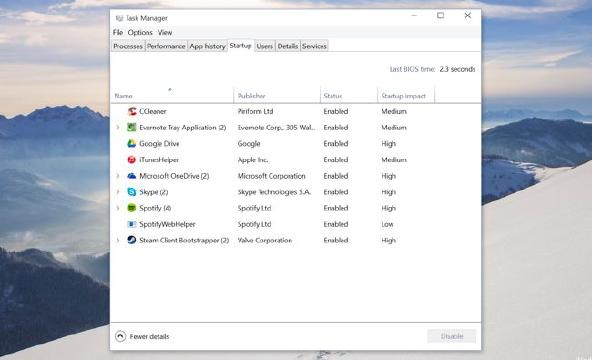Select the CCleaner startup icon
Viewport: 592px width, 360px height.
coord(132,111)
